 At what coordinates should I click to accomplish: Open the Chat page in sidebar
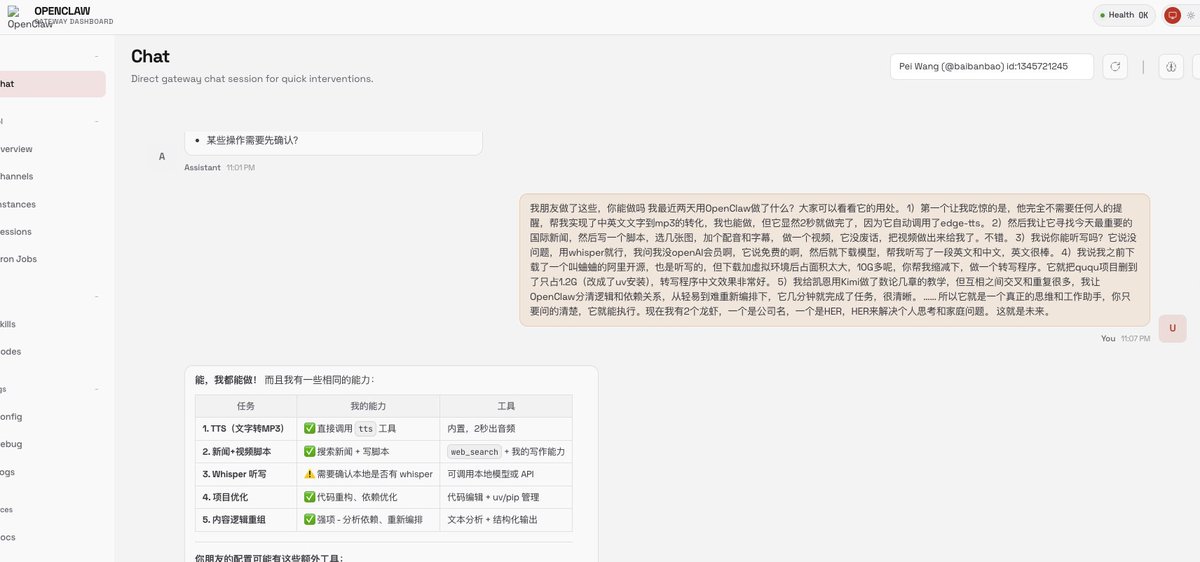tap(50, 84)
